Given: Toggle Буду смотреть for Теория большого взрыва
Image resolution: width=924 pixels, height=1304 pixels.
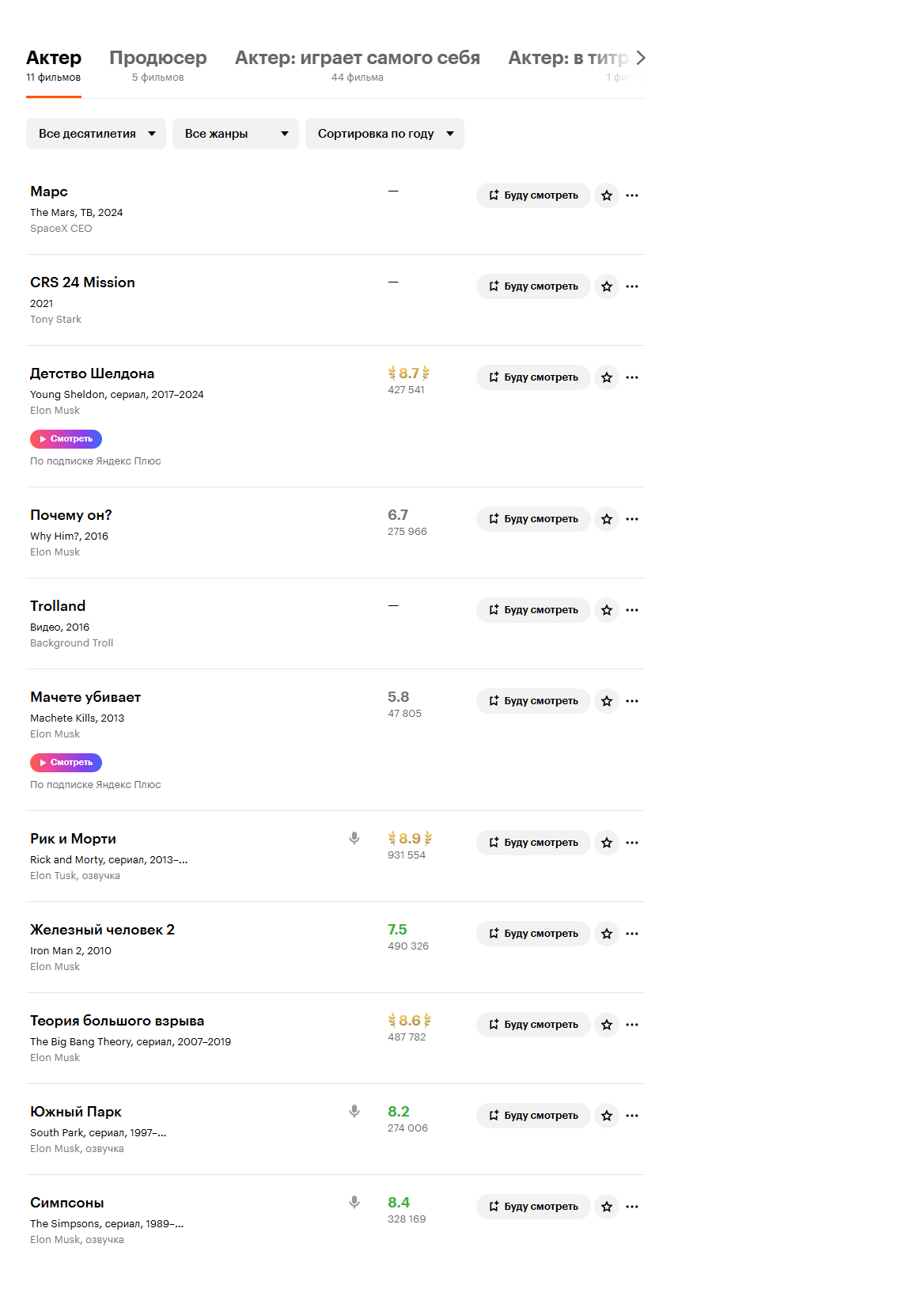Looking at the screenshot, I should coord(533,1025).
